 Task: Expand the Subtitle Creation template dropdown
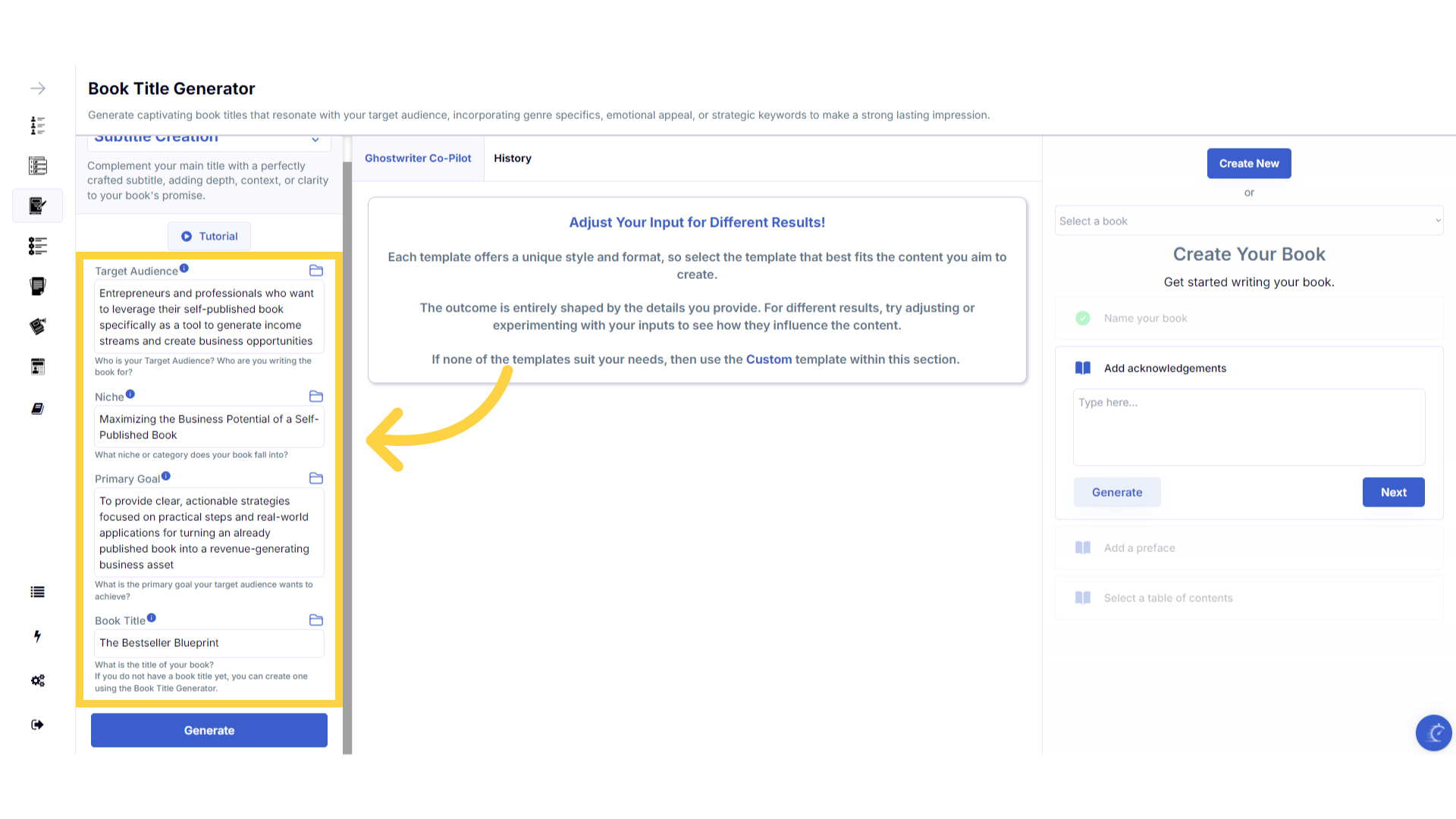[315, 140]
